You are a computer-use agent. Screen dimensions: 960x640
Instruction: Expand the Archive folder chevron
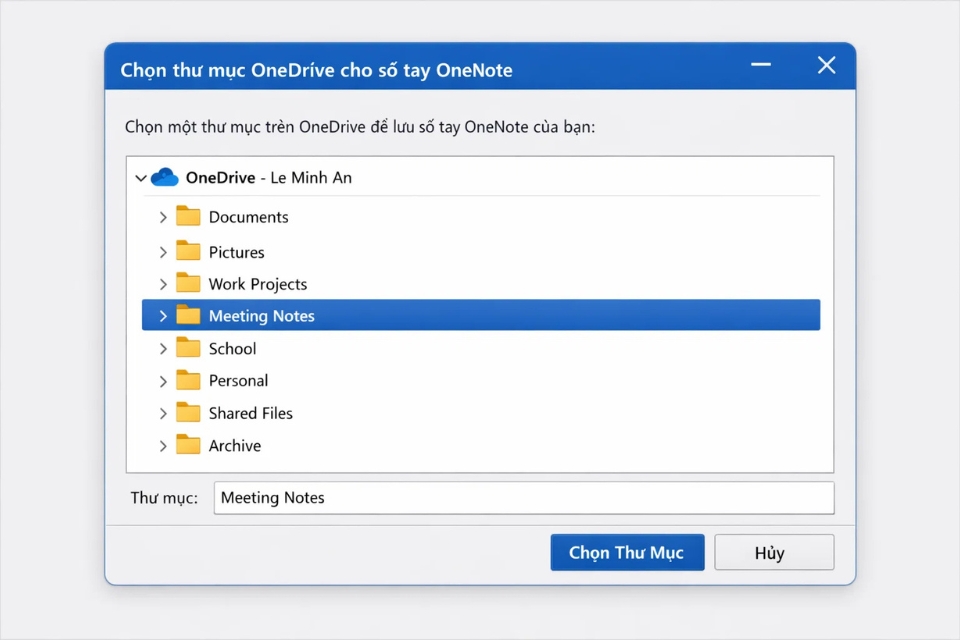[164, 445]
